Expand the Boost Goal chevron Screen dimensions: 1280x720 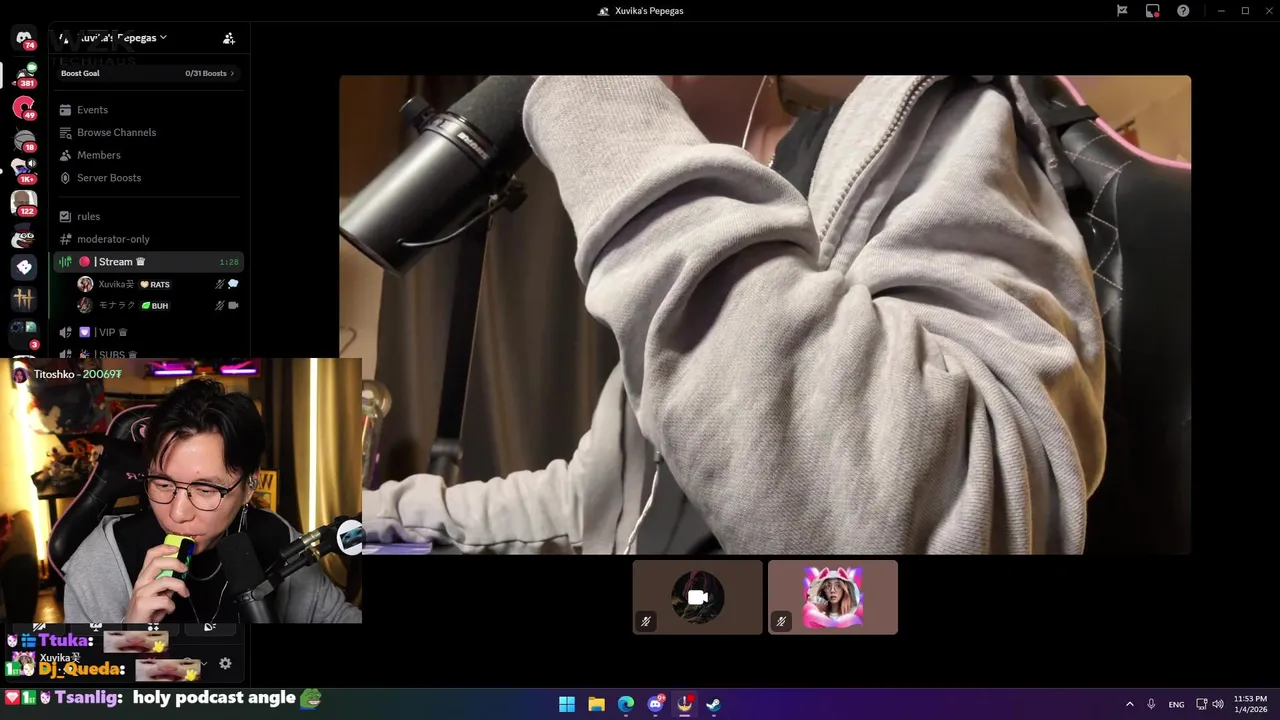[x=232, y=73]
